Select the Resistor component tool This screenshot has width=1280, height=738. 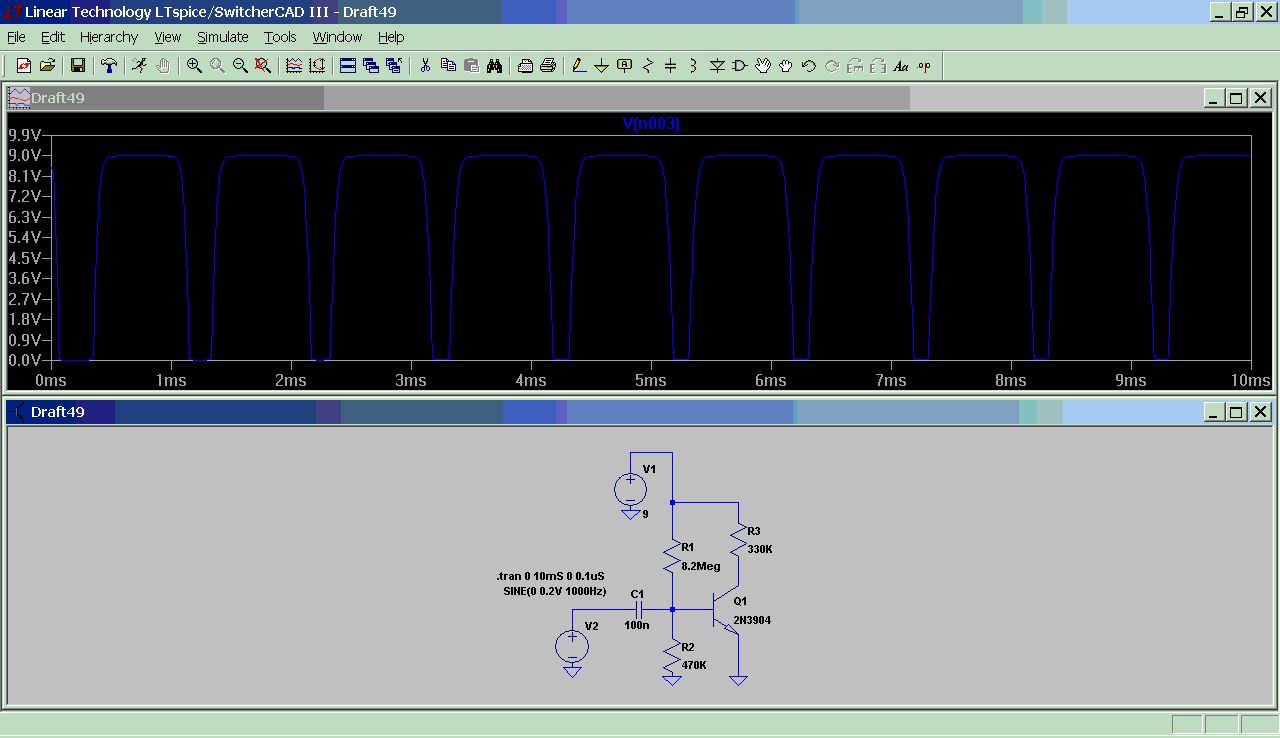click(x=648, y=66)
